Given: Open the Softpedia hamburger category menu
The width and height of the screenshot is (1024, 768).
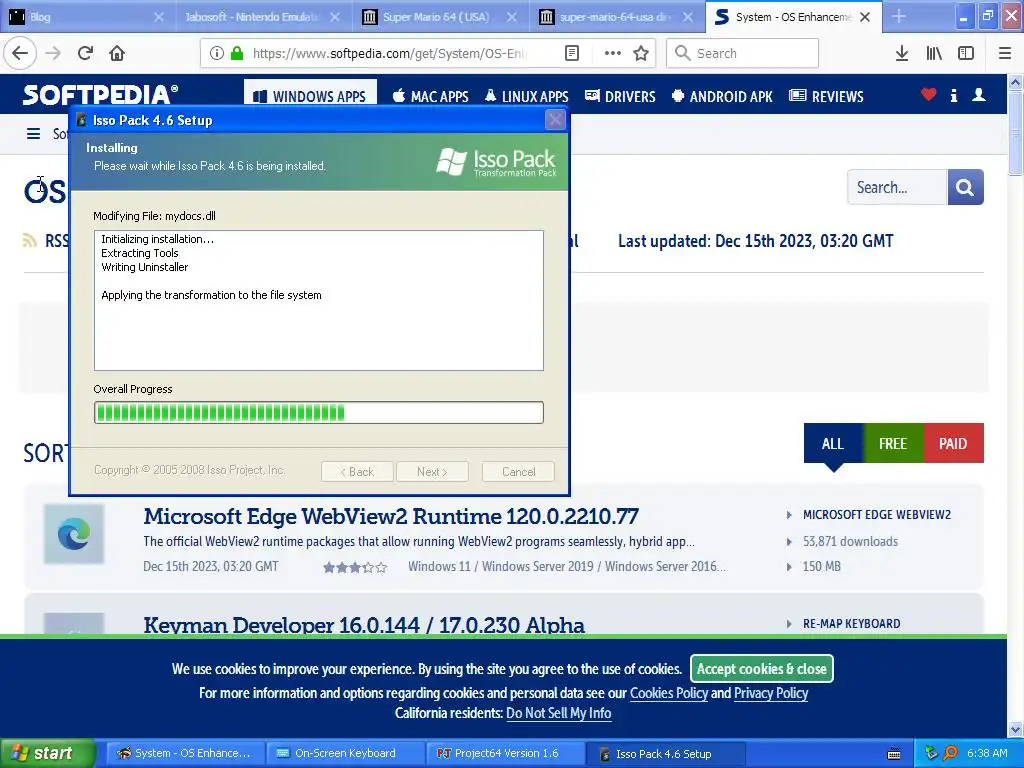Looking at the screenshot, I should pyautogui.click(x=33, y=134).
